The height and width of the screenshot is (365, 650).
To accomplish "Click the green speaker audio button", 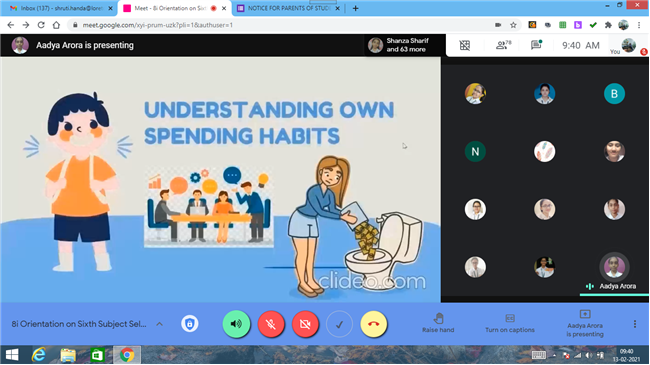I will coord(236,324).
